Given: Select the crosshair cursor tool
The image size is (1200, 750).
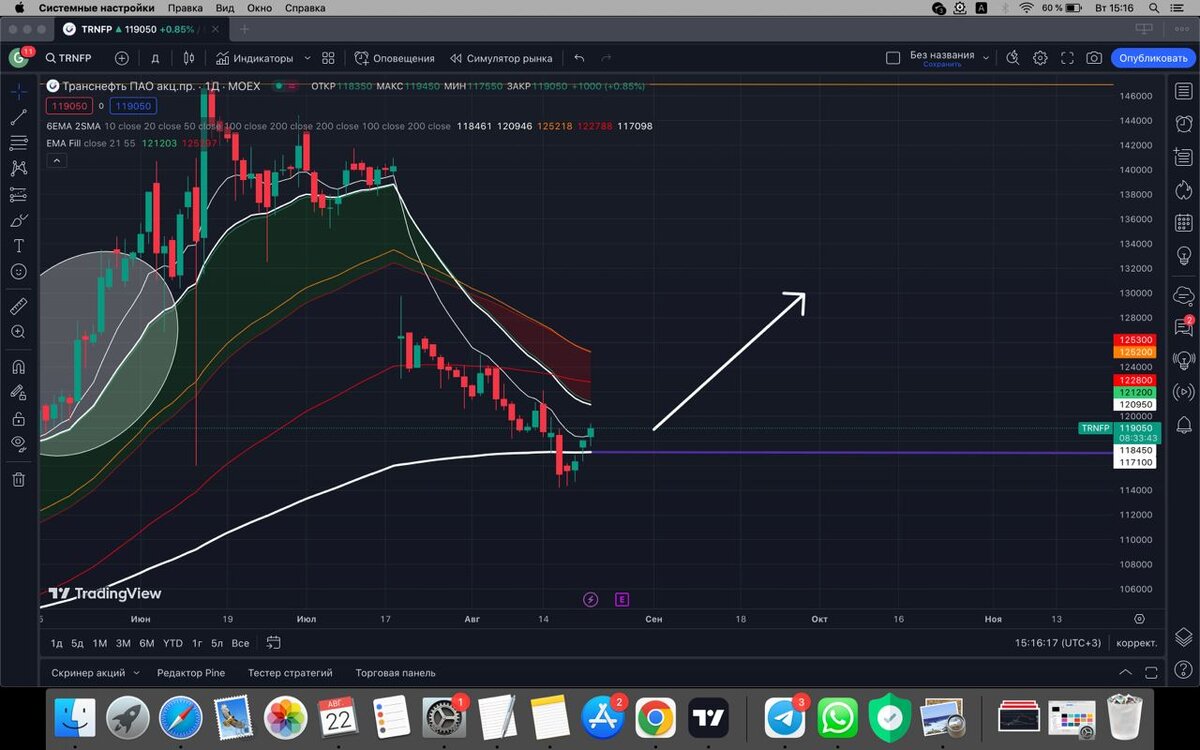Looking at the screenshot, I should click(18, 91).
